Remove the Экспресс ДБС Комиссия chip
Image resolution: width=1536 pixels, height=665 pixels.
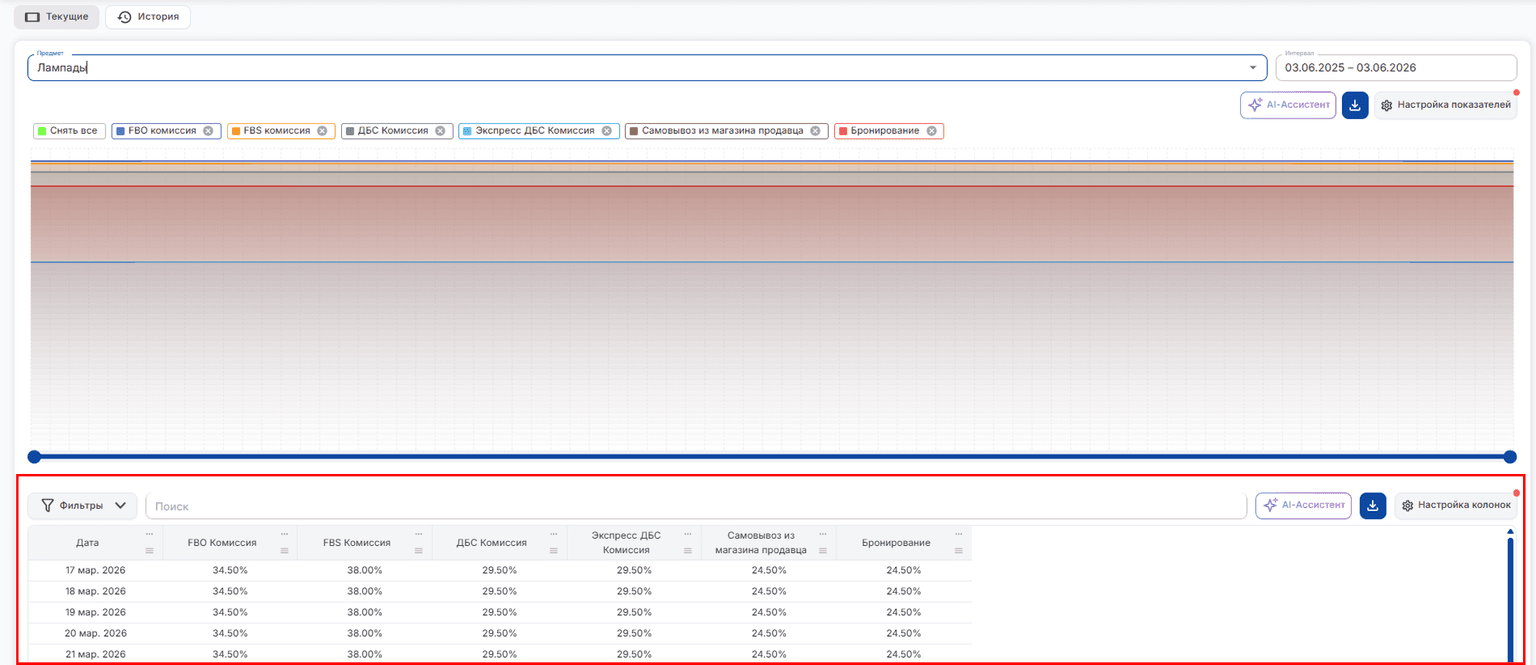pyautogui.click(x=606, y=131)
